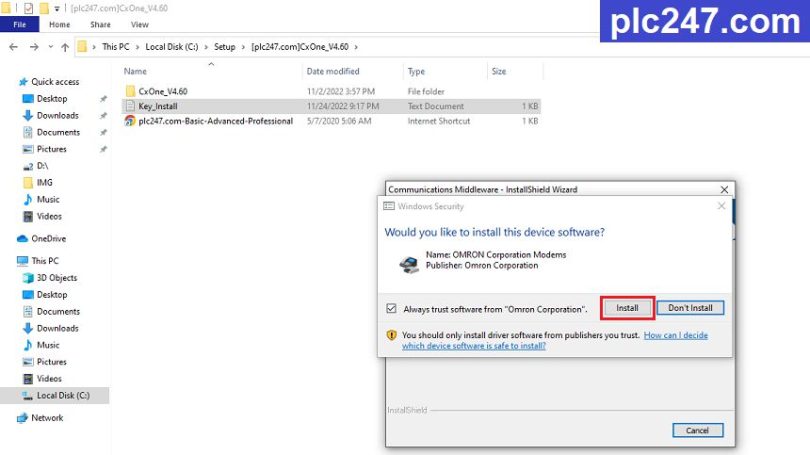The height and width of the screenshot is (455, 810).
Task: Click the Don't Install button
Action: [690, 308]
